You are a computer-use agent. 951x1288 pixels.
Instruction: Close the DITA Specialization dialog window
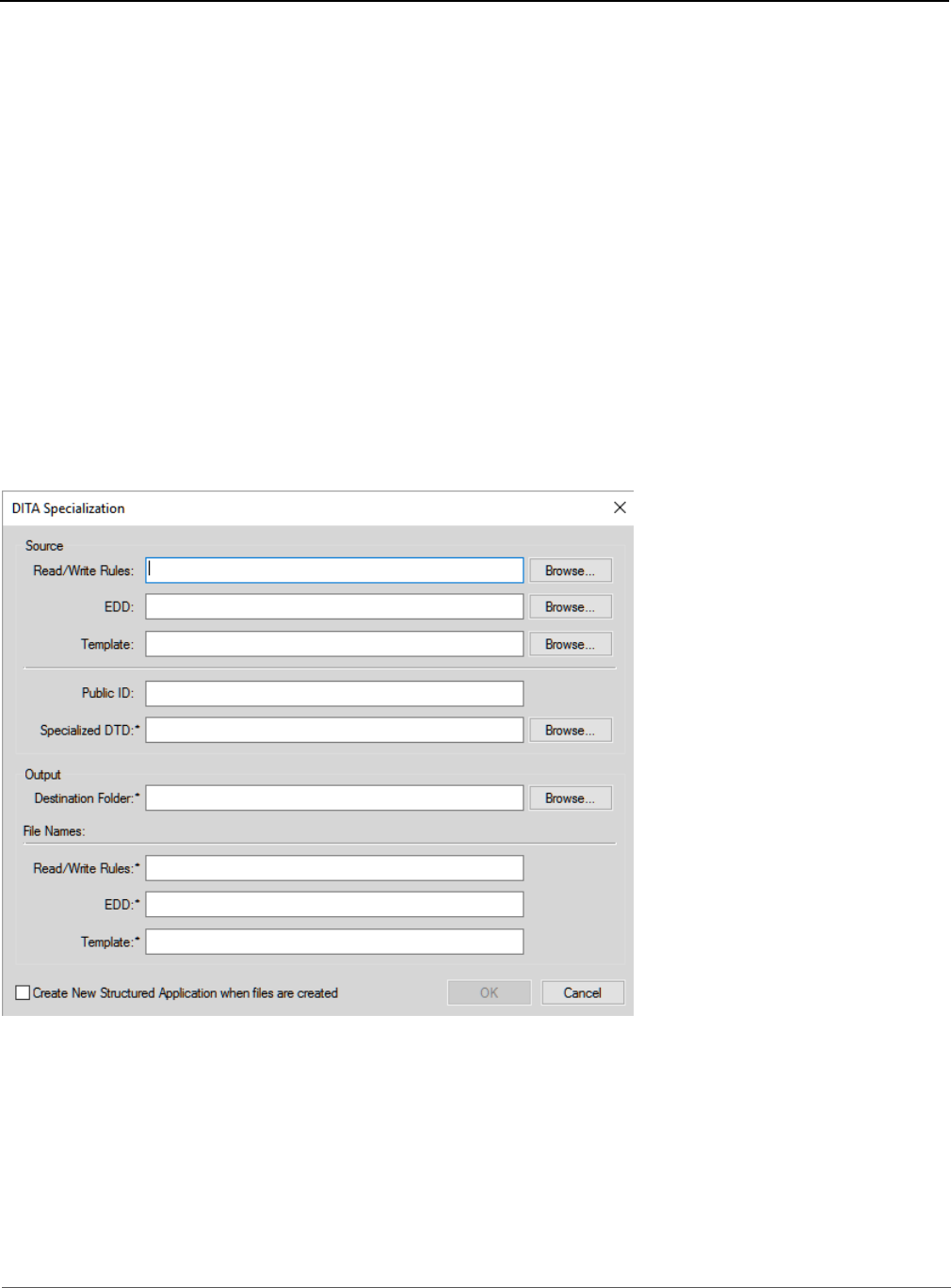pyautogui.click(x=620, y=507)
